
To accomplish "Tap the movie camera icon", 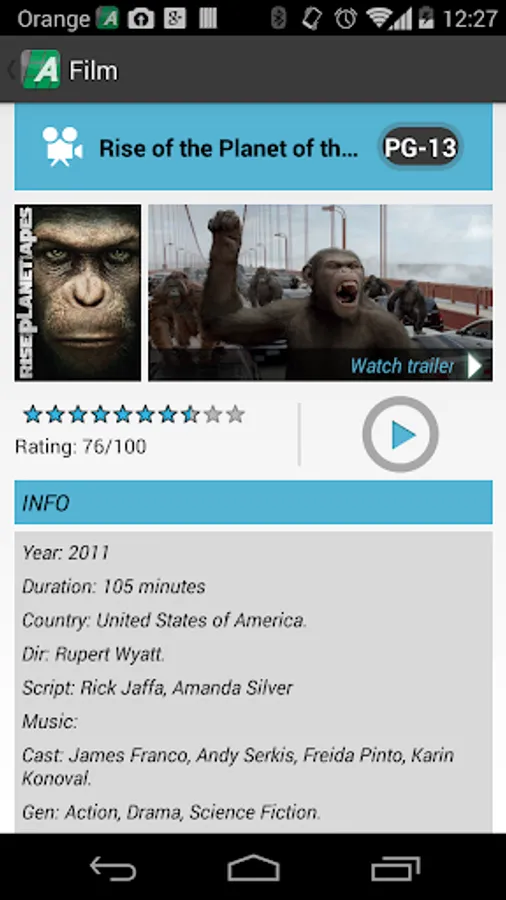I will (x=62, y=147).
